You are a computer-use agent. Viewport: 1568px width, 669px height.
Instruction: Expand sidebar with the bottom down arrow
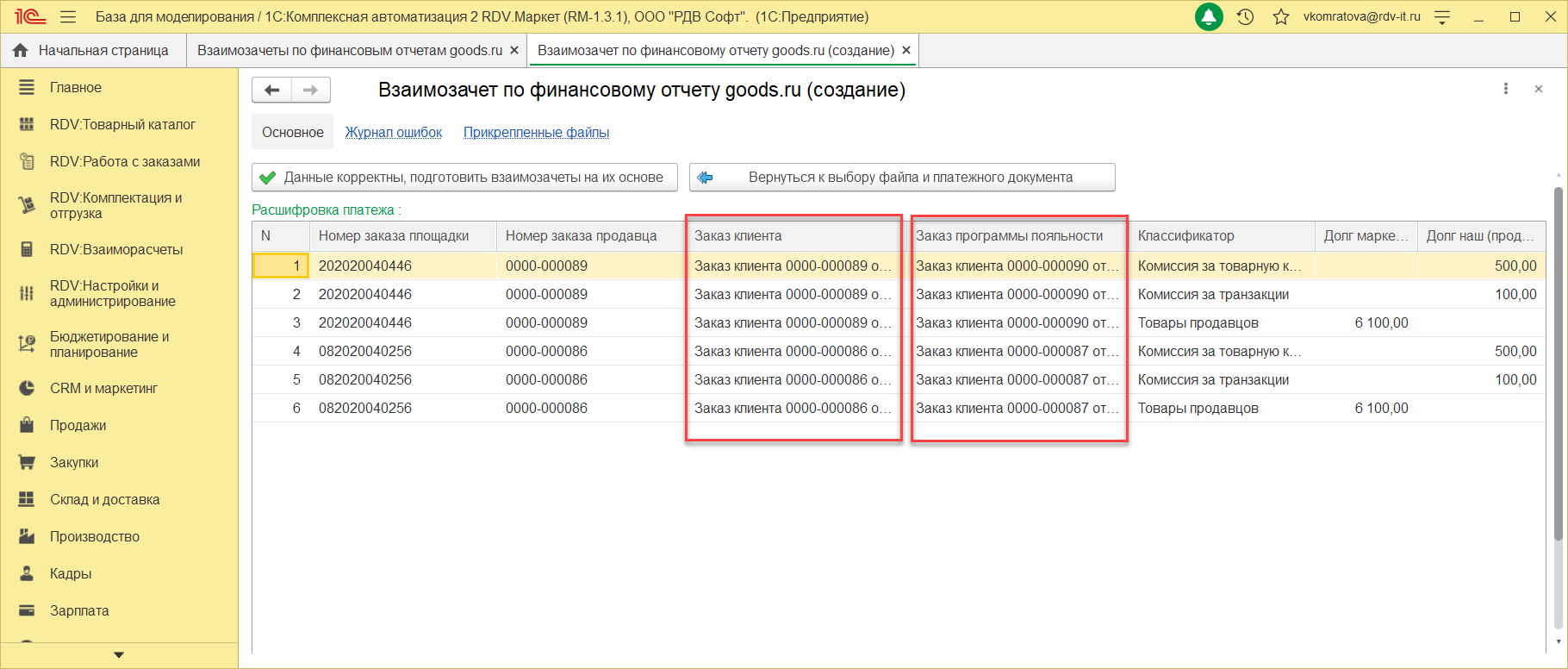click(x=119, y=655)
